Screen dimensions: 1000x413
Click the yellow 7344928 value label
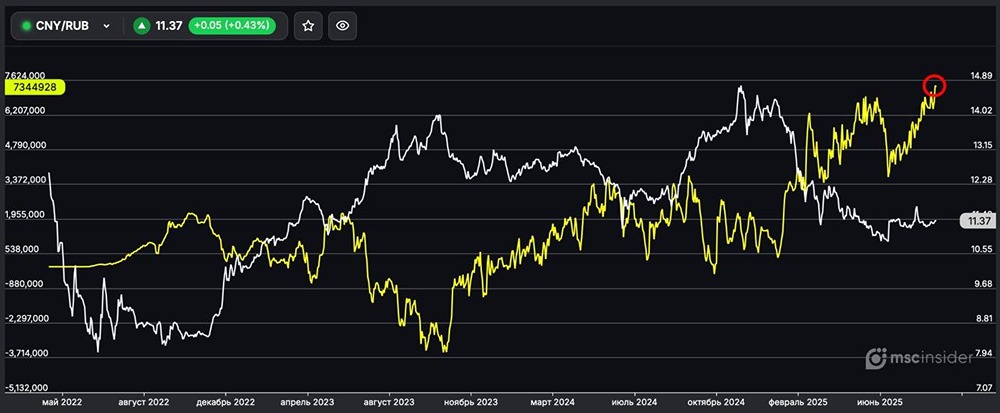[35, 87]
